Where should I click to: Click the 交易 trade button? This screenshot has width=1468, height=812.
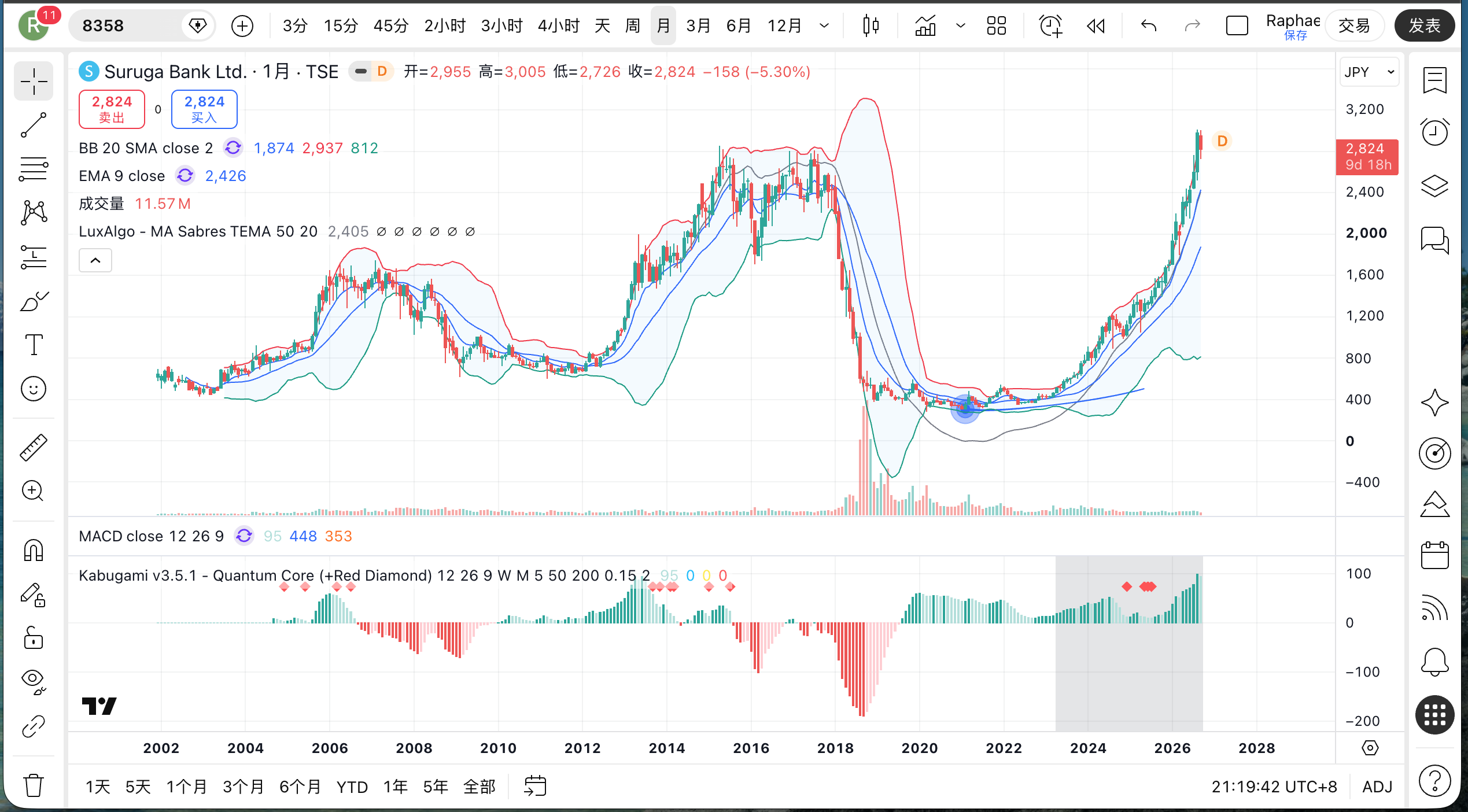(1354, 25)
